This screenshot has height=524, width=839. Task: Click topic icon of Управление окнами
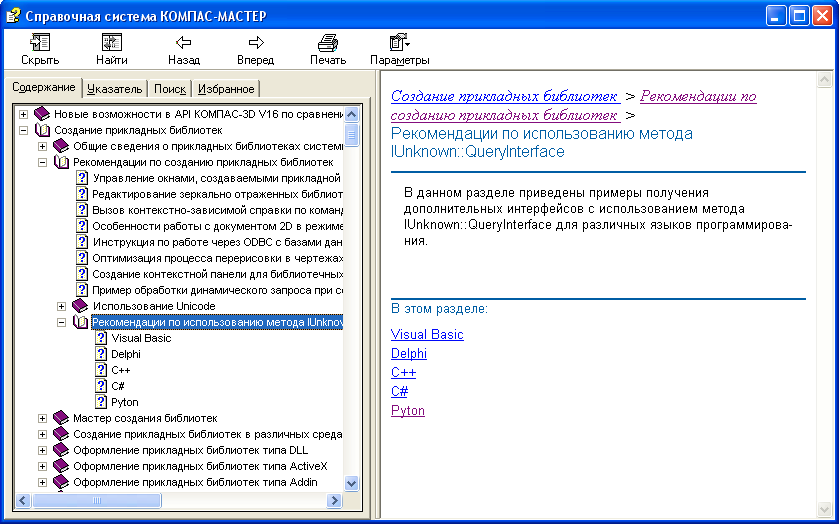pos(82,178)
